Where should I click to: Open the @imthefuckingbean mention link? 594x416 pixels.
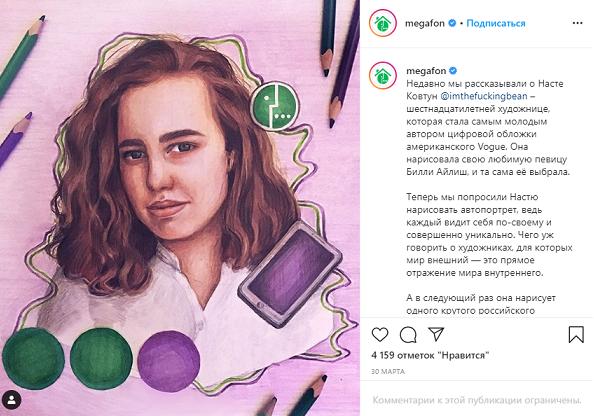click(x=484, y=96)
